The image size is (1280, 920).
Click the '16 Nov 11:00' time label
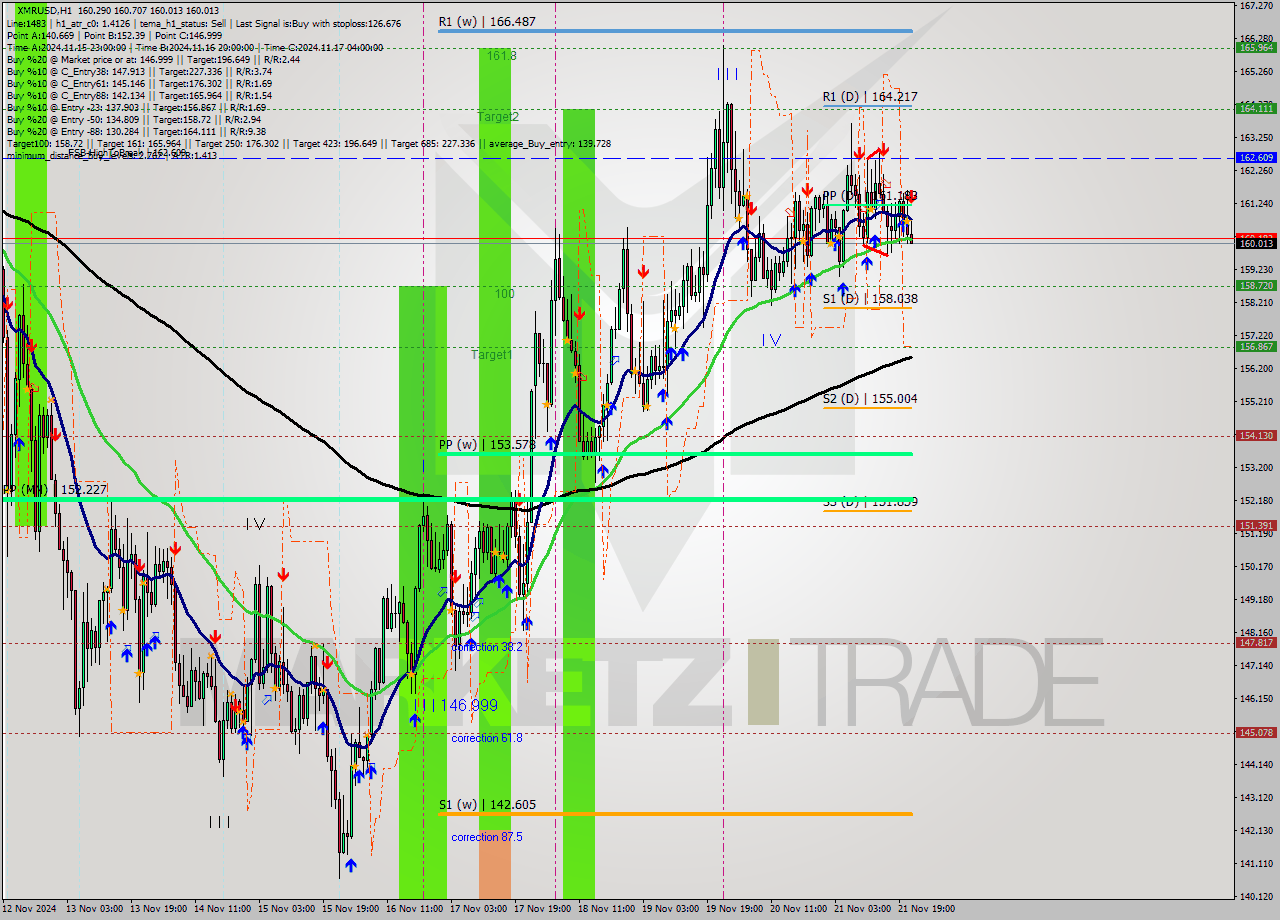414,909
